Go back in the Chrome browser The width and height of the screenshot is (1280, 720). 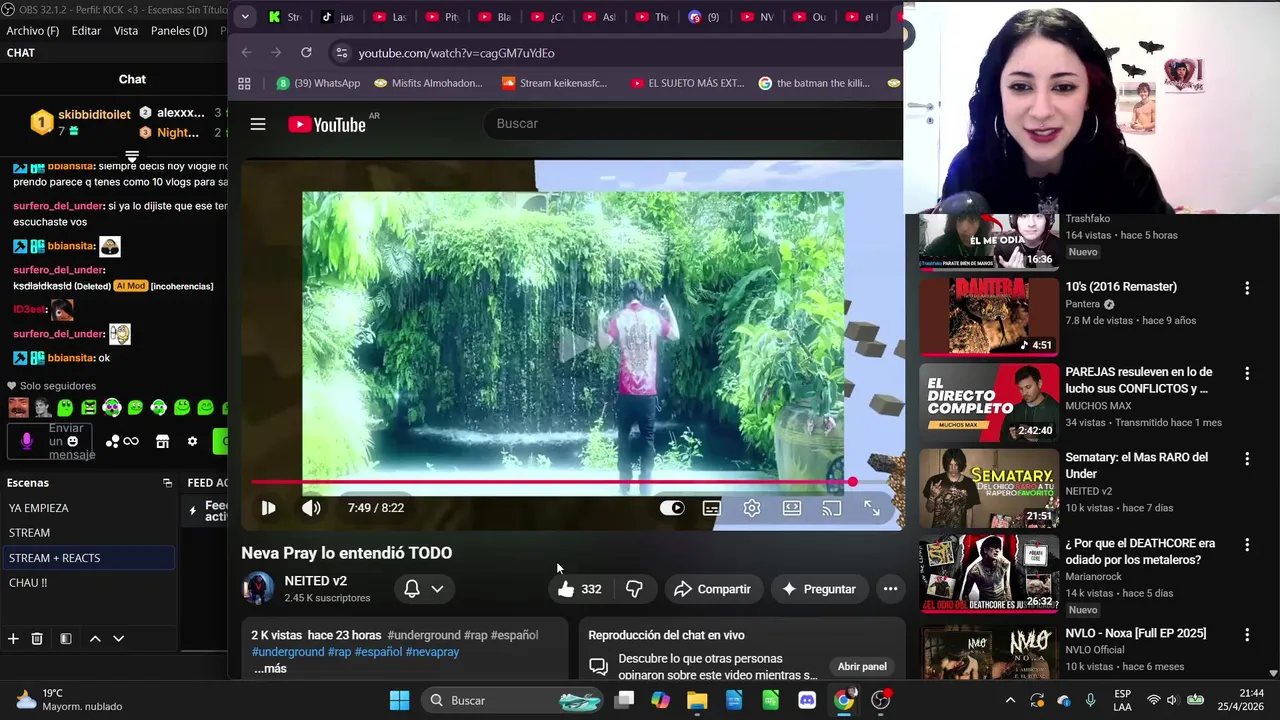tap(247, 53)
